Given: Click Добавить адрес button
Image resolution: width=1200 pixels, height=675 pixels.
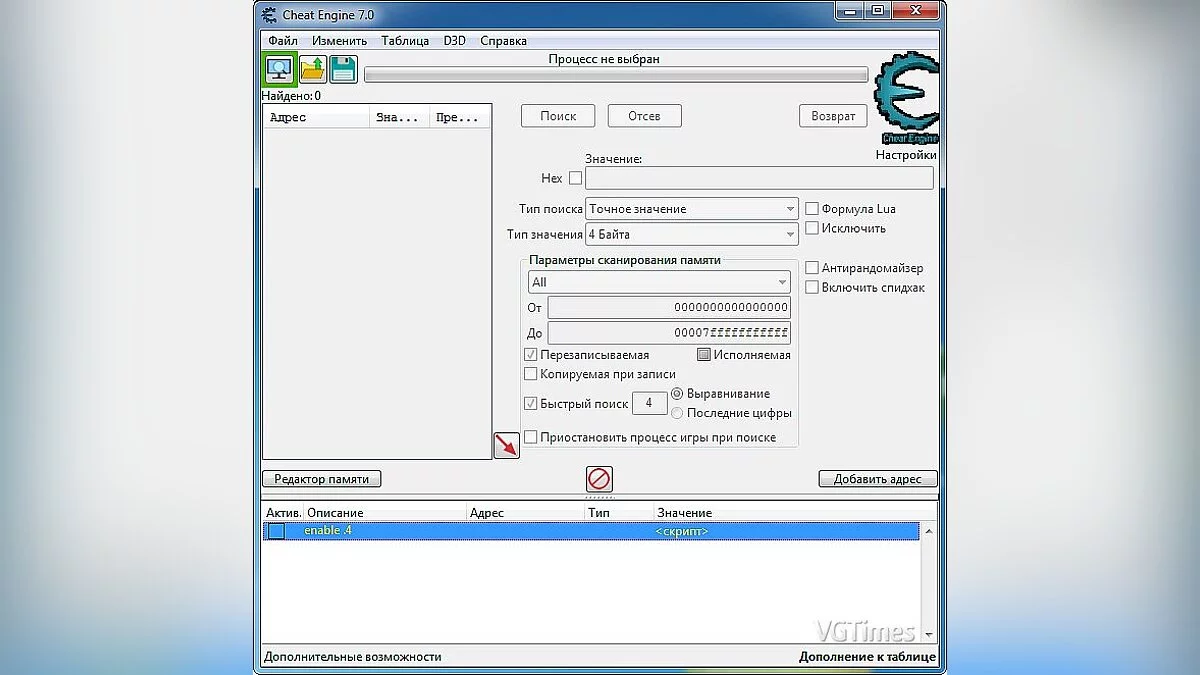Looking at the screenshot, I should tap(876, 478).
